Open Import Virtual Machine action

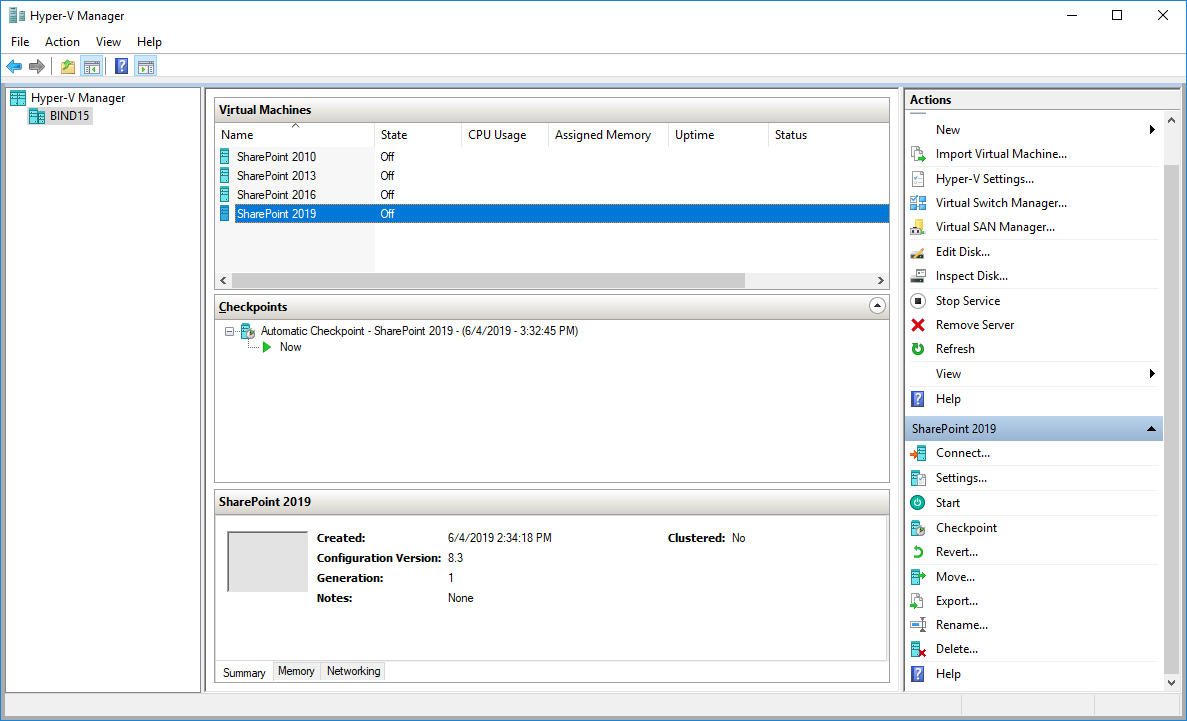(1000, 154)
